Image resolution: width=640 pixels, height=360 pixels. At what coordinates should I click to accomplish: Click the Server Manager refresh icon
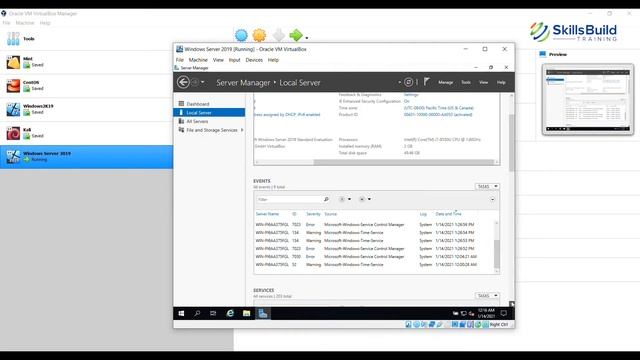pyautogui.click(x=408, y=82)
